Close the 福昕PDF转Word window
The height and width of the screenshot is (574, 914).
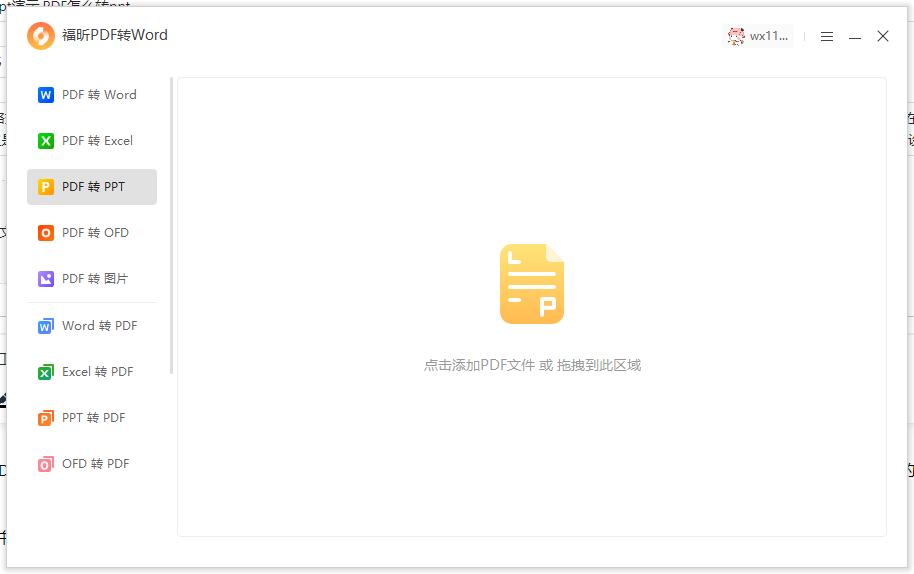tap(883, 36)
